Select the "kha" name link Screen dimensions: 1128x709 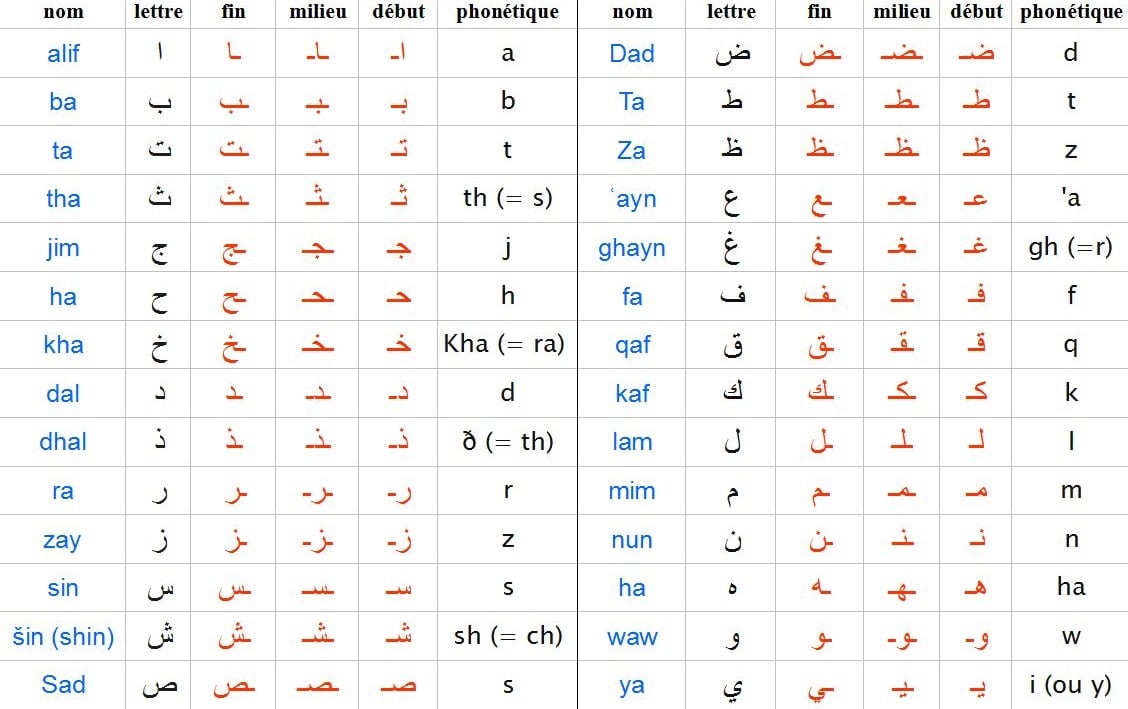click(x=63, y=345)
